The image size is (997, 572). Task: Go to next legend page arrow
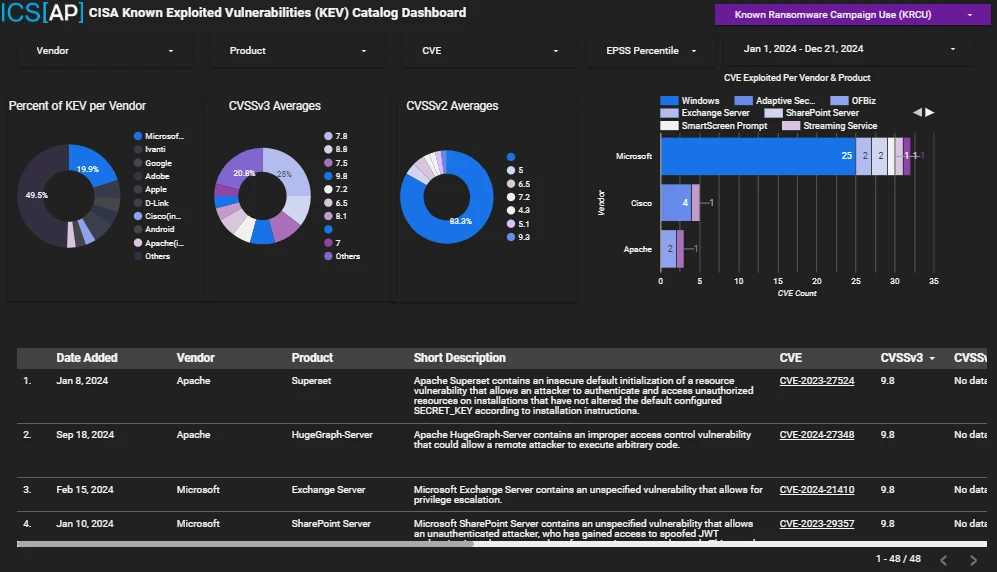(x=930, y=112)
